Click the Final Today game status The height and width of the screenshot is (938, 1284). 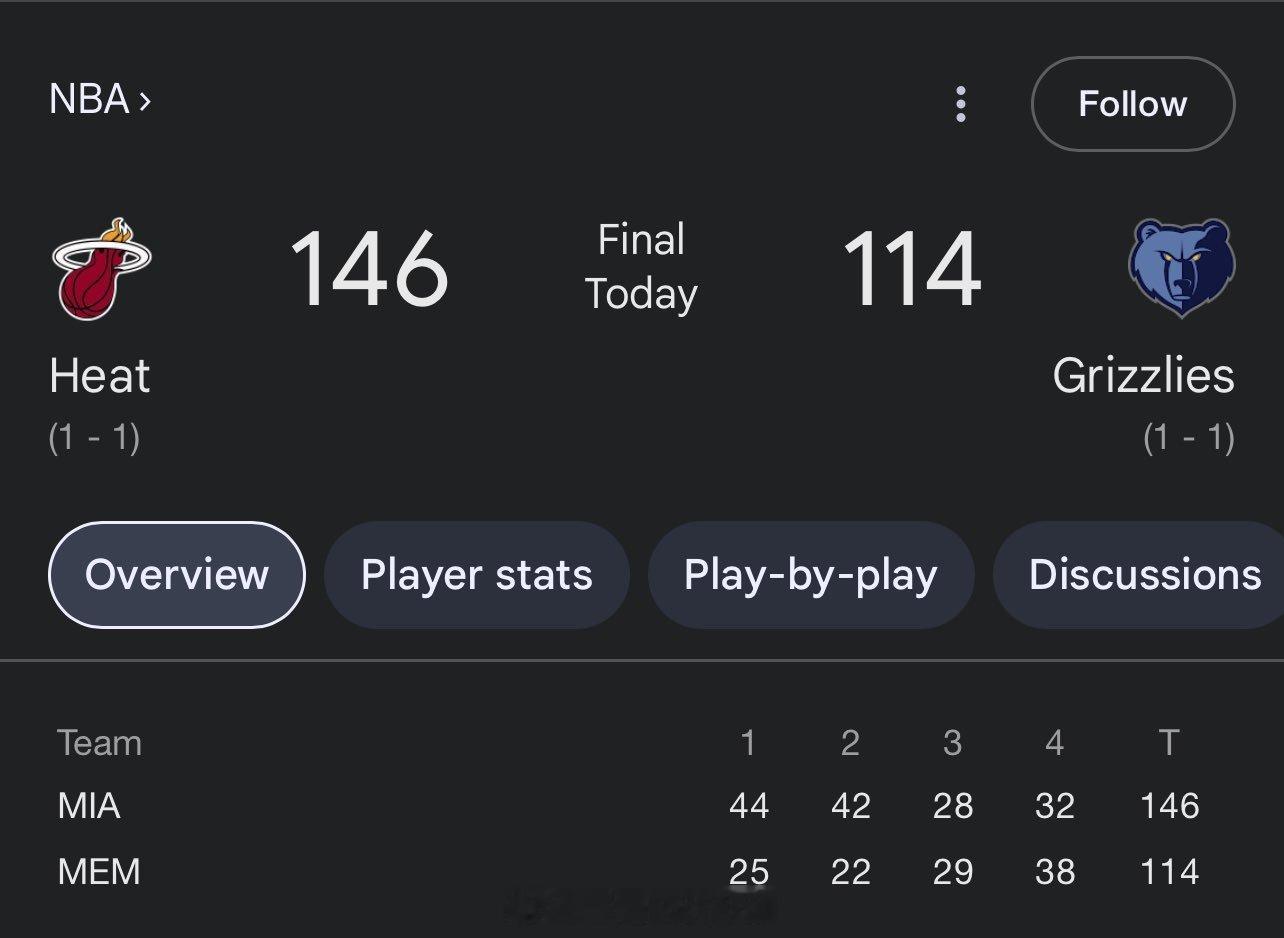[641, 267]
